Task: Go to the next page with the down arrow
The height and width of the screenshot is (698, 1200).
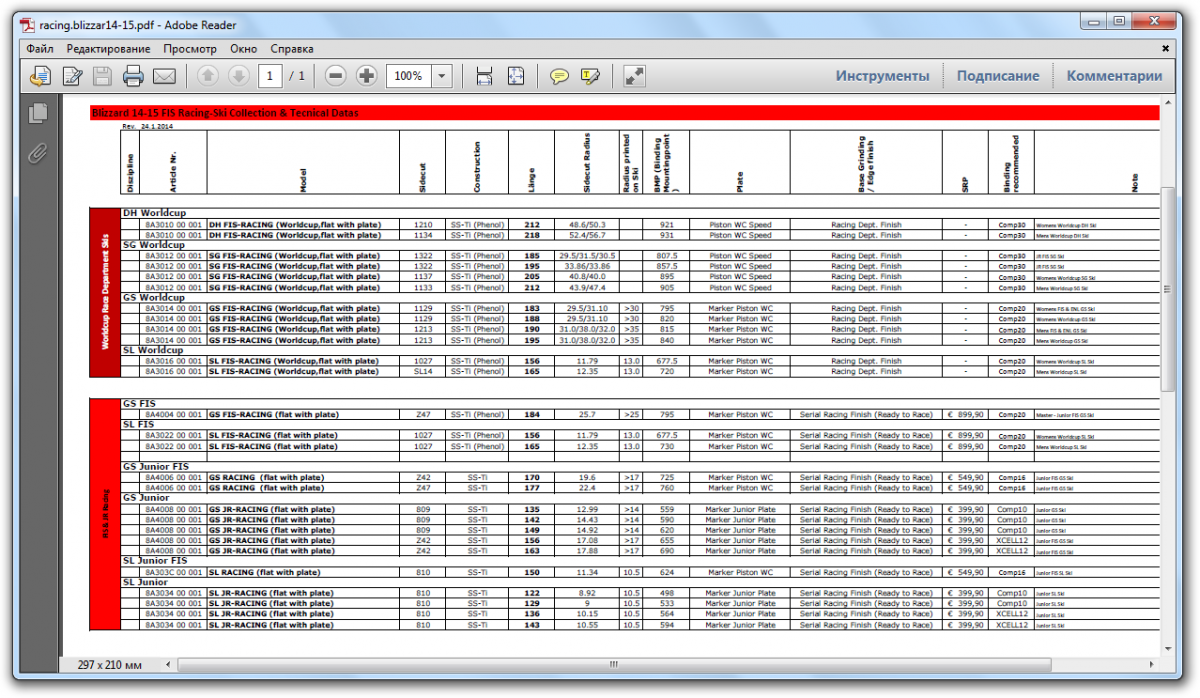Action: (x=238, y=76)
